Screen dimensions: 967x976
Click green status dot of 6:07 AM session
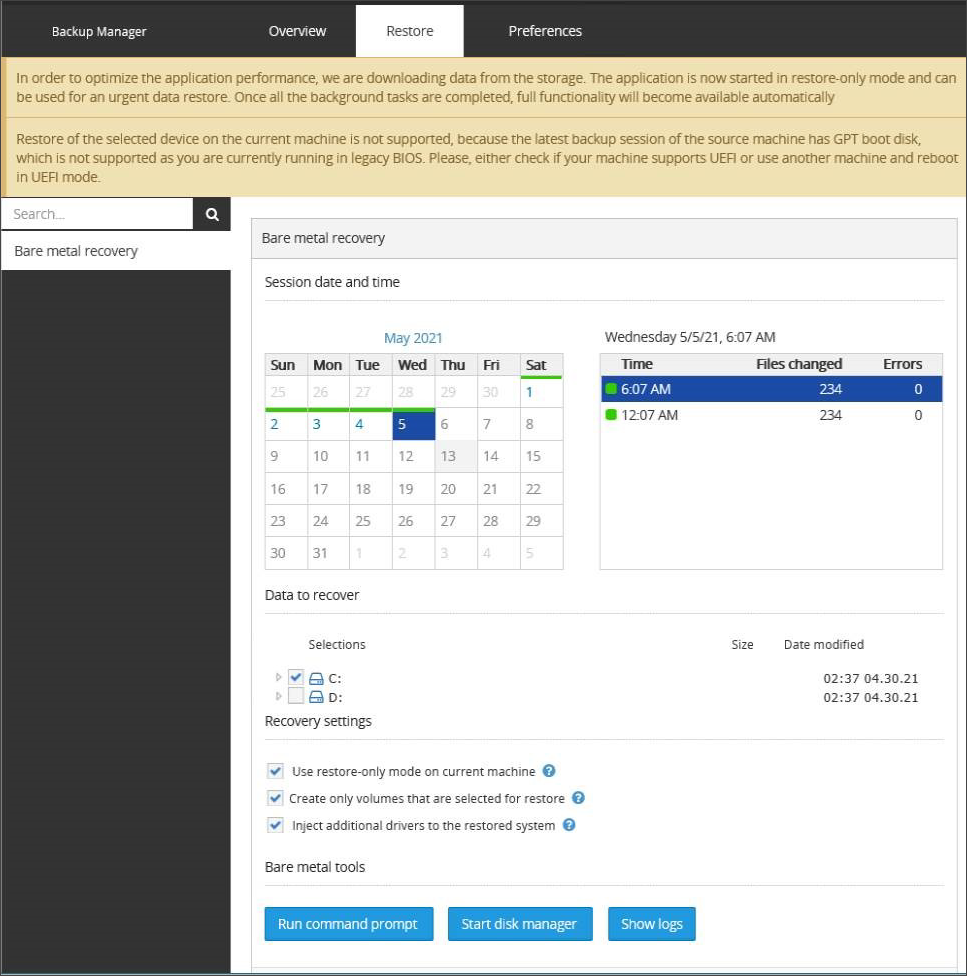[x=611, y=389]
